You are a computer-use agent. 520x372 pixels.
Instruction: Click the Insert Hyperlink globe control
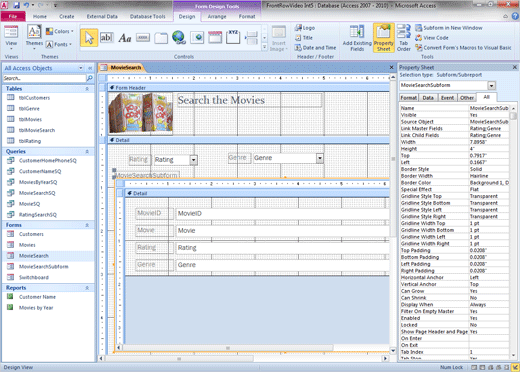[x=179, y=38]
